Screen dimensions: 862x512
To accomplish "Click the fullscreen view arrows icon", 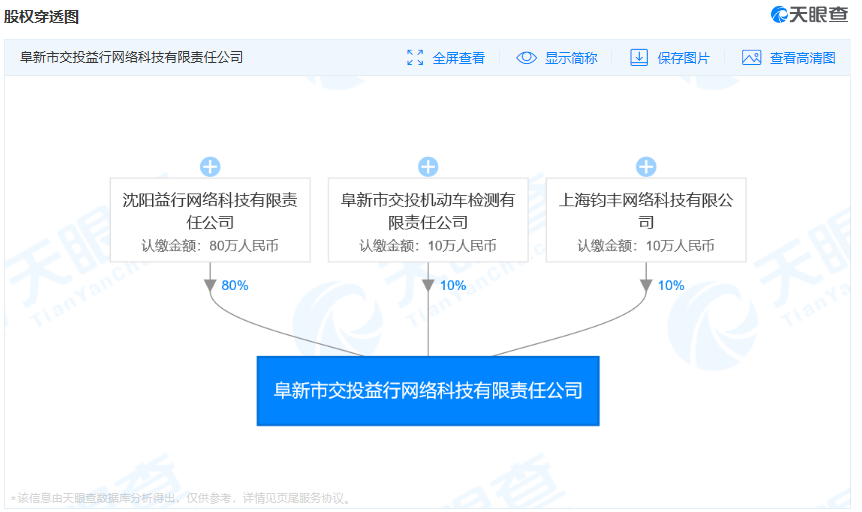I will [415, 57].
